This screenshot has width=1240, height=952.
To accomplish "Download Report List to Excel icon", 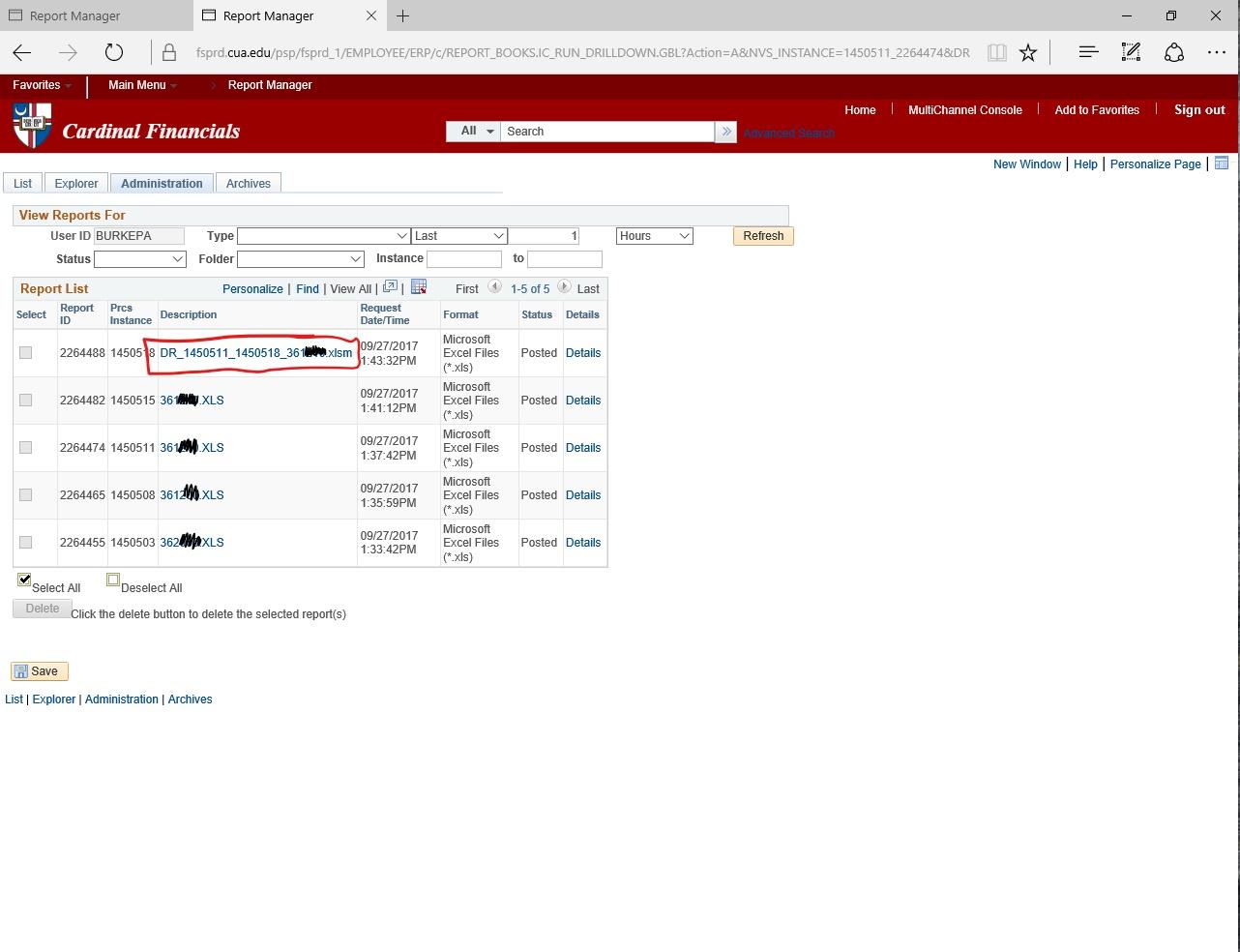I will [x=419, y=287].
